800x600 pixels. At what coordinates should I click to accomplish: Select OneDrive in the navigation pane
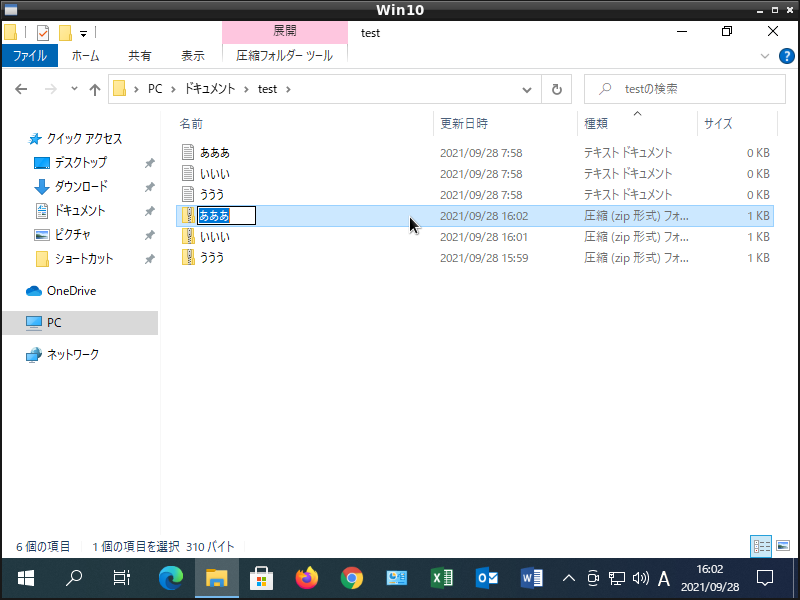point(71,291)
